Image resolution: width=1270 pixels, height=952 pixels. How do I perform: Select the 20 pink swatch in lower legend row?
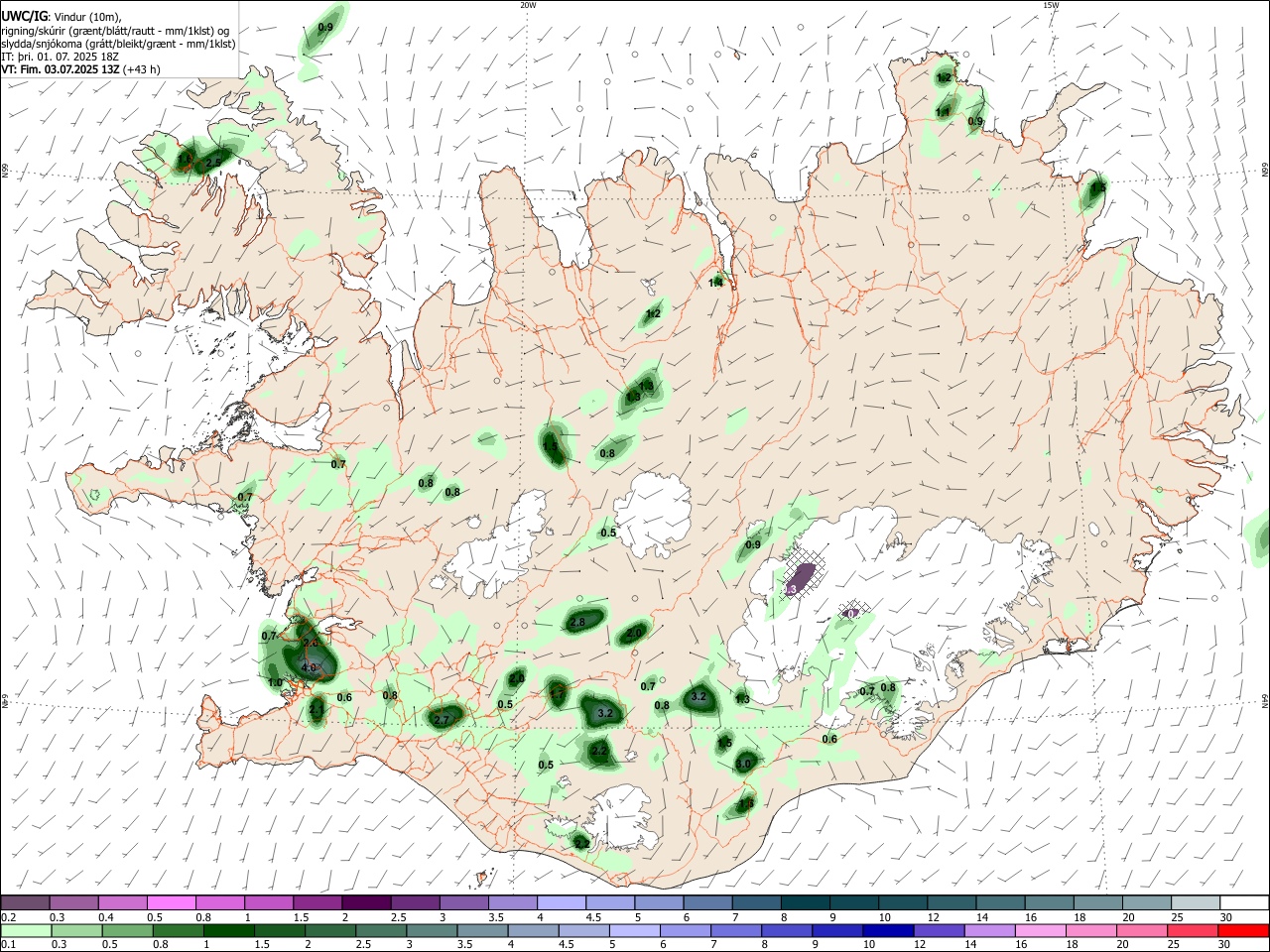(1144, 930)
